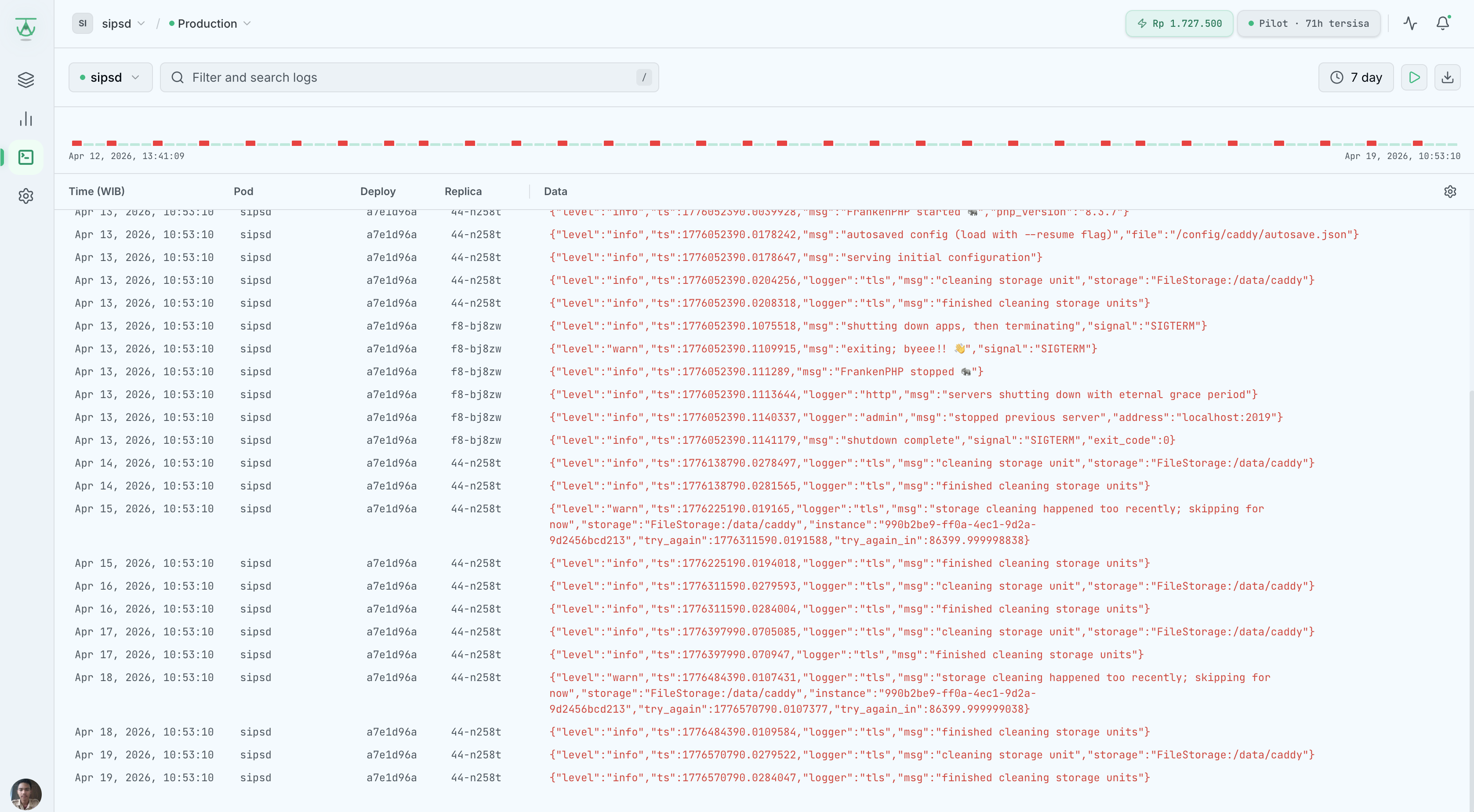Click the Apr 19, 2026, 10:53:10 timeline end label
Screen dimensions: 1474x812
1402,156
